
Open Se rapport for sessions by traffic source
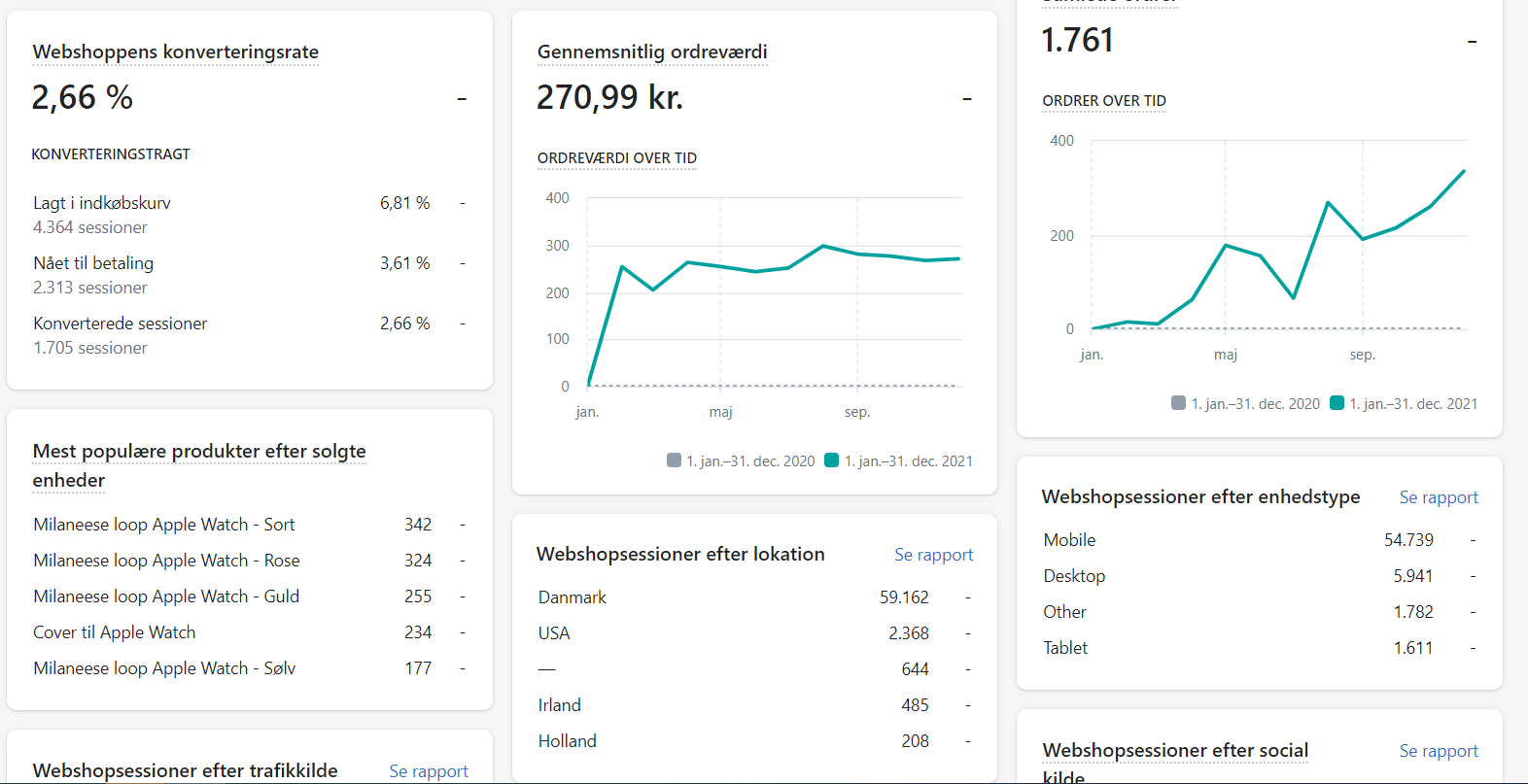428,770
